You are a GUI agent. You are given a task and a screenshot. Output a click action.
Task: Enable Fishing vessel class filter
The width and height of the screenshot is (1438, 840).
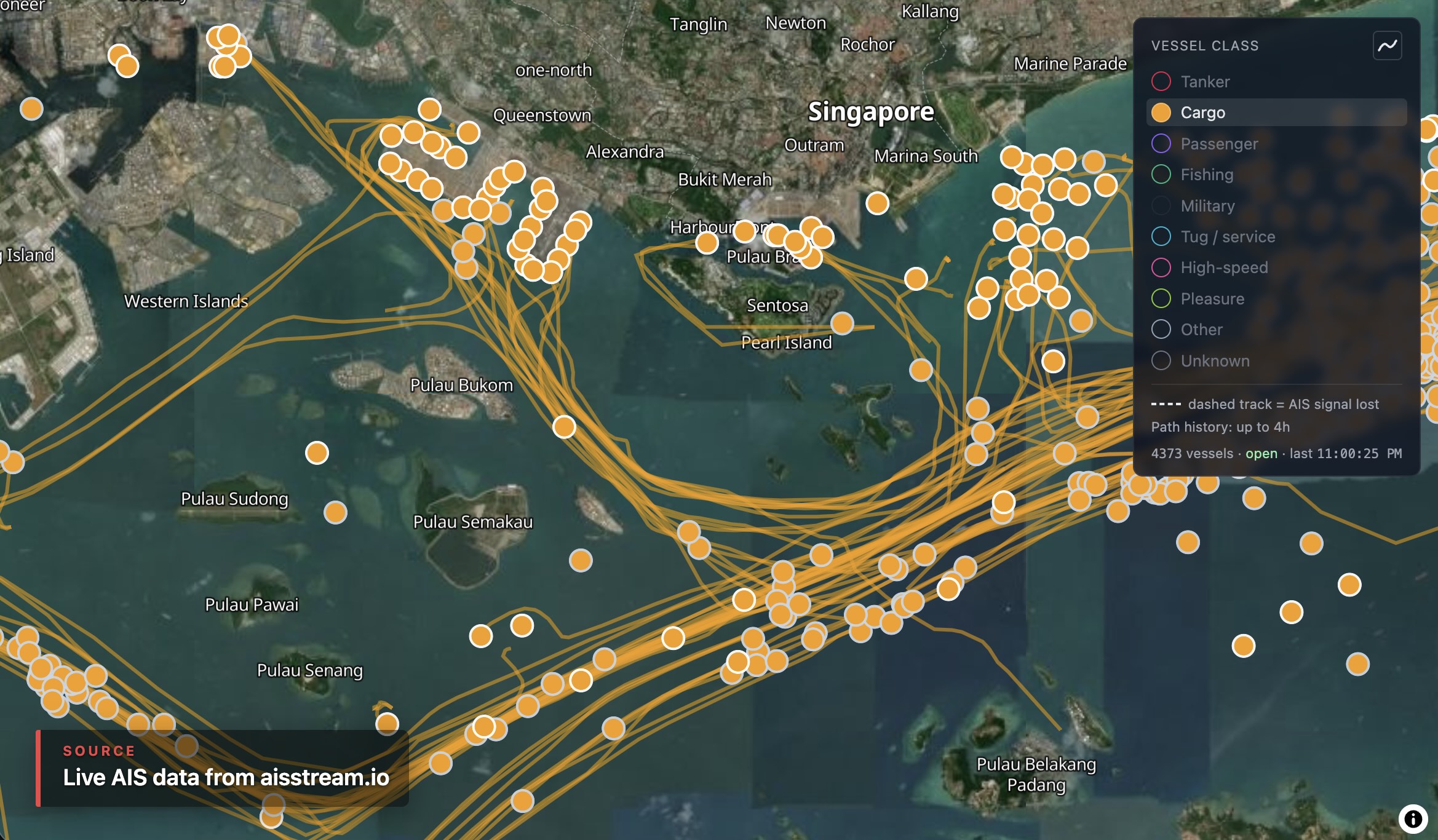pos(1276,175)
